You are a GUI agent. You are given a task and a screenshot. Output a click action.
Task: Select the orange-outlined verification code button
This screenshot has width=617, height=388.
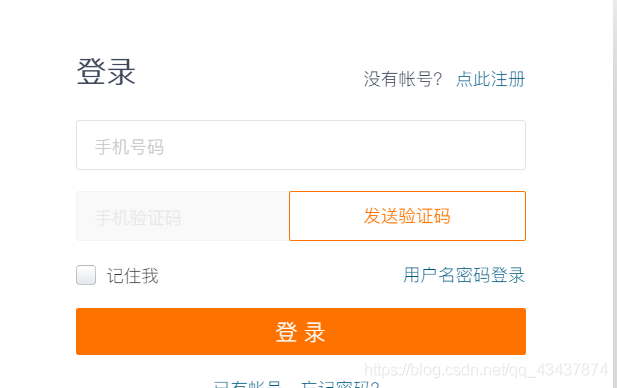[x=407, y=216]
